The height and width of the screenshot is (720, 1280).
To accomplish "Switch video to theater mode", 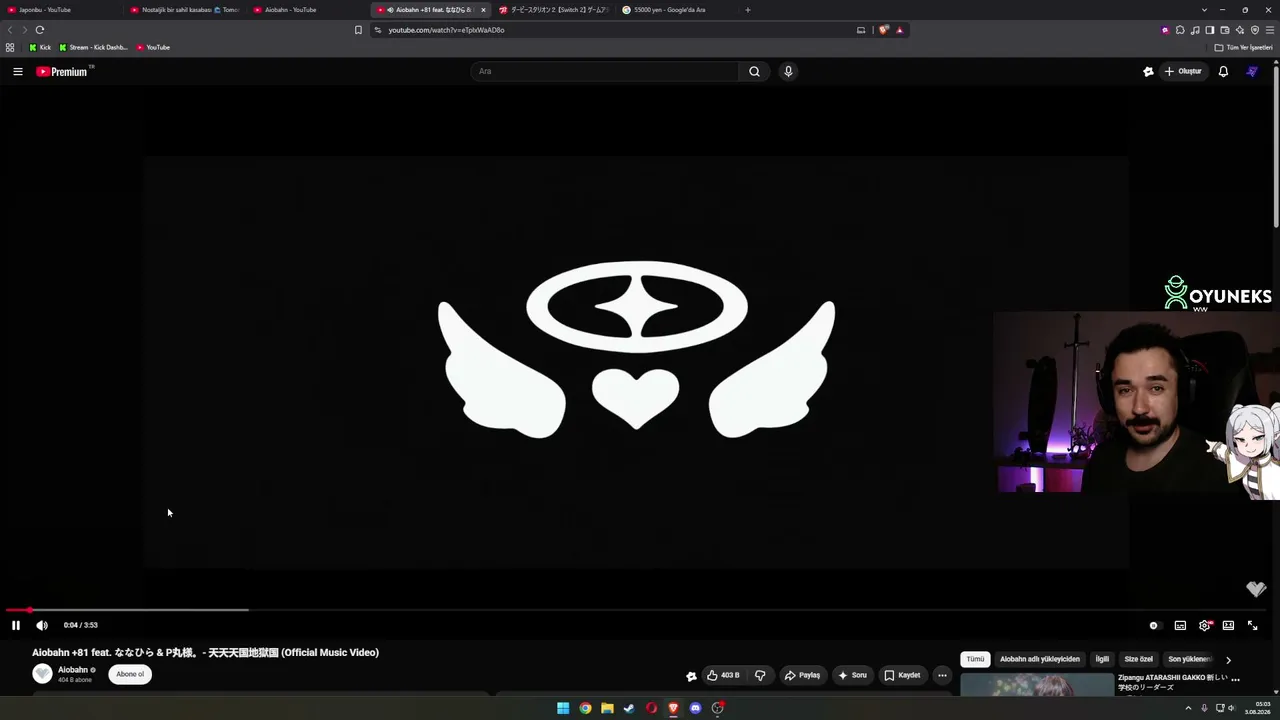I will [1228, 625].
